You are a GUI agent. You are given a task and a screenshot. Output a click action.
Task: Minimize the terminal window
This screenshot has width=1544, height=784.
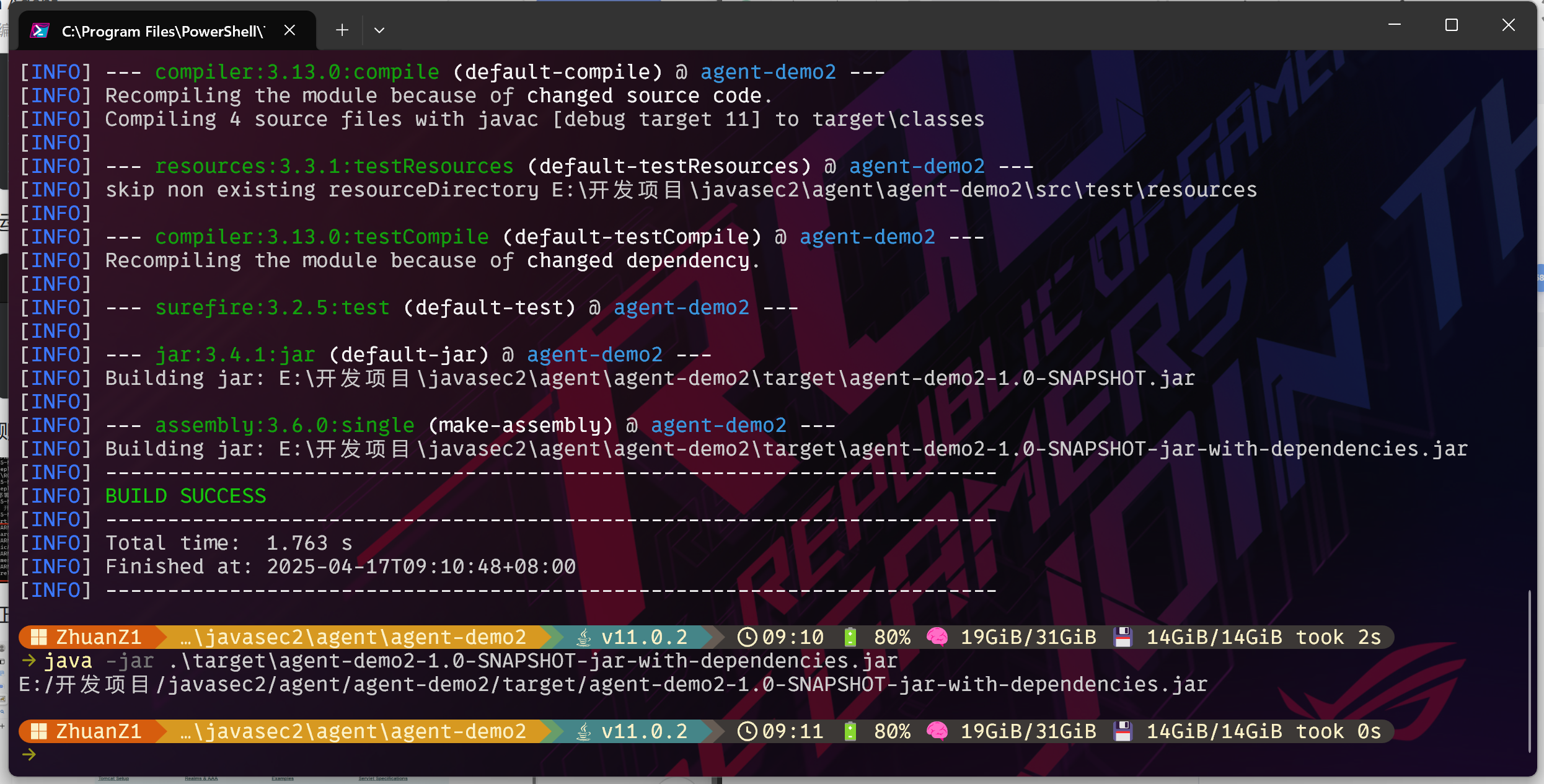click(x=1395, y=25)
